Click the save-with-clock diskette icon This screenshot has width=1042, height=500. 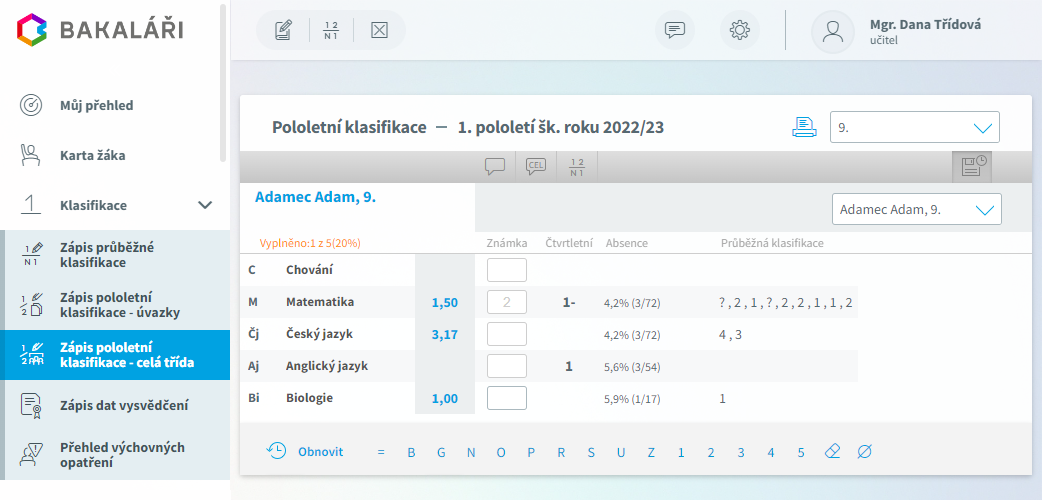972,167
